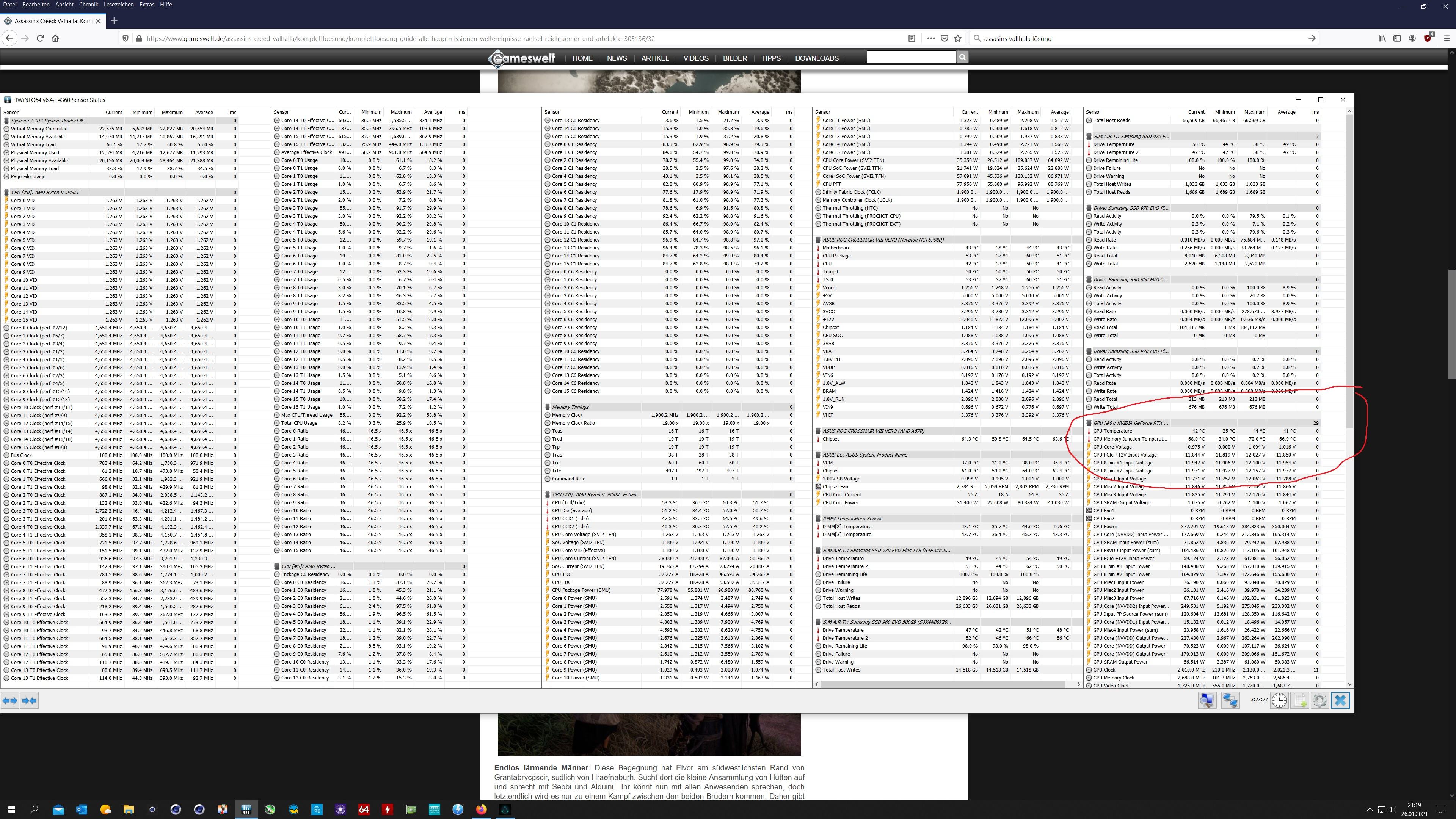Click HWiNFO reset clock button

pos(1279,700)
